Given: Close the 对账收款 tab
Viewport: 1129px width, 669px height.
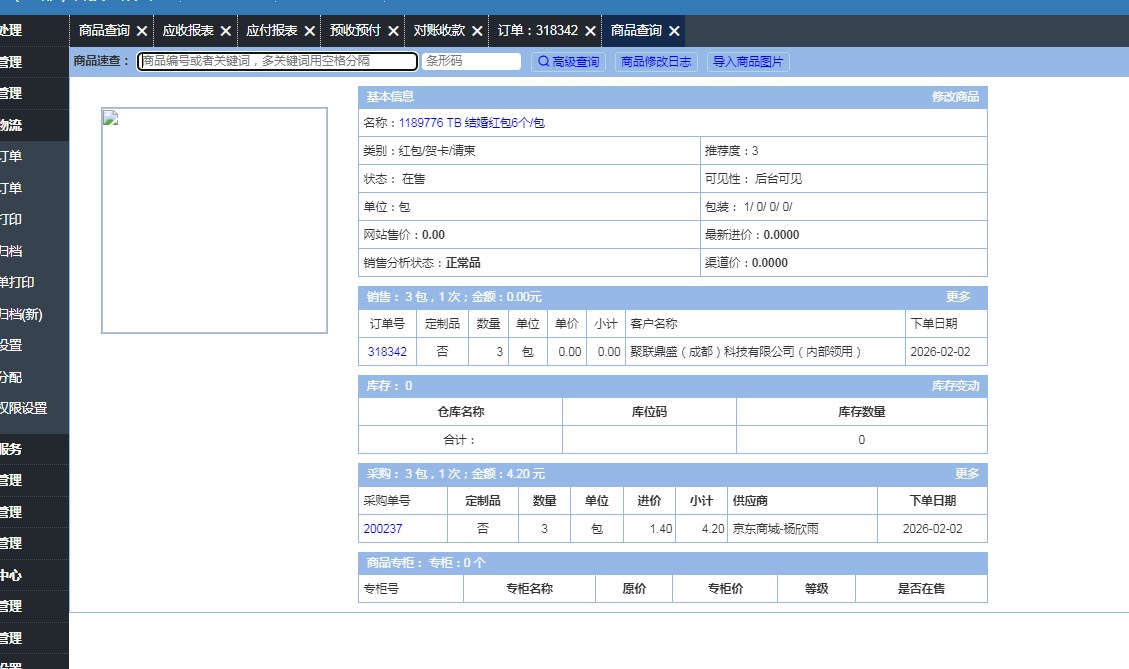Looking at the screenshot, I should [x=477, y=31].
